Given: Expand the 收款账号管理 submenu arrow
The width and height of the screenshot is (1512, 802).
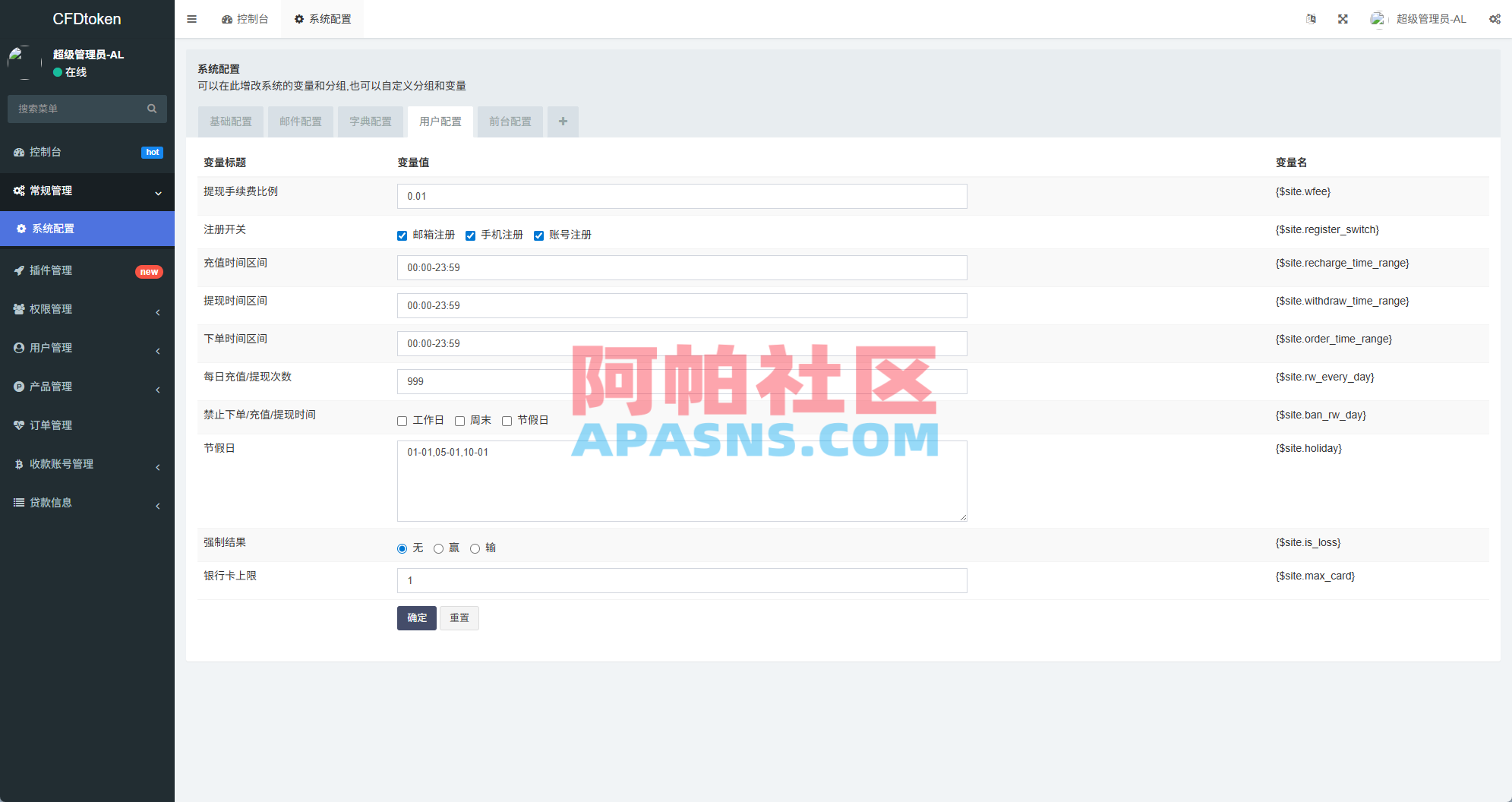Looking at the screenshot, I should (x=158, y=466).
